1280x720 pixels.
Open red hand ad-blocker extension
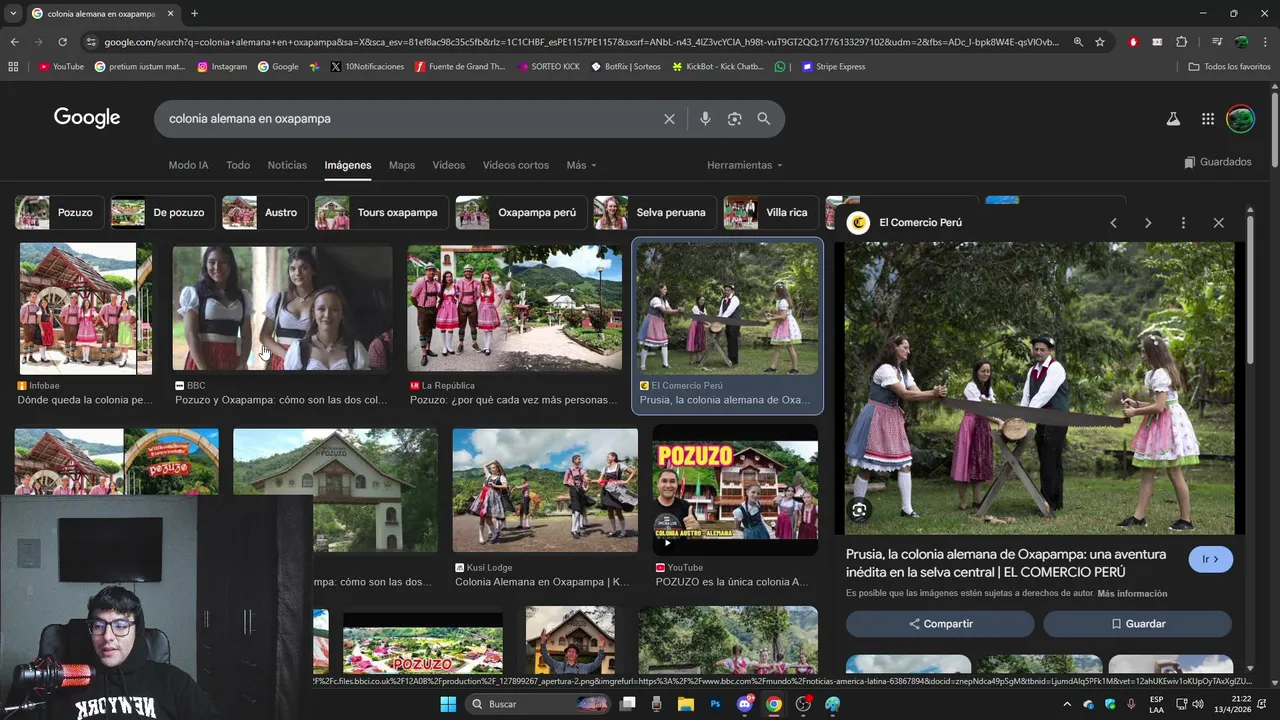point(1133,42)
